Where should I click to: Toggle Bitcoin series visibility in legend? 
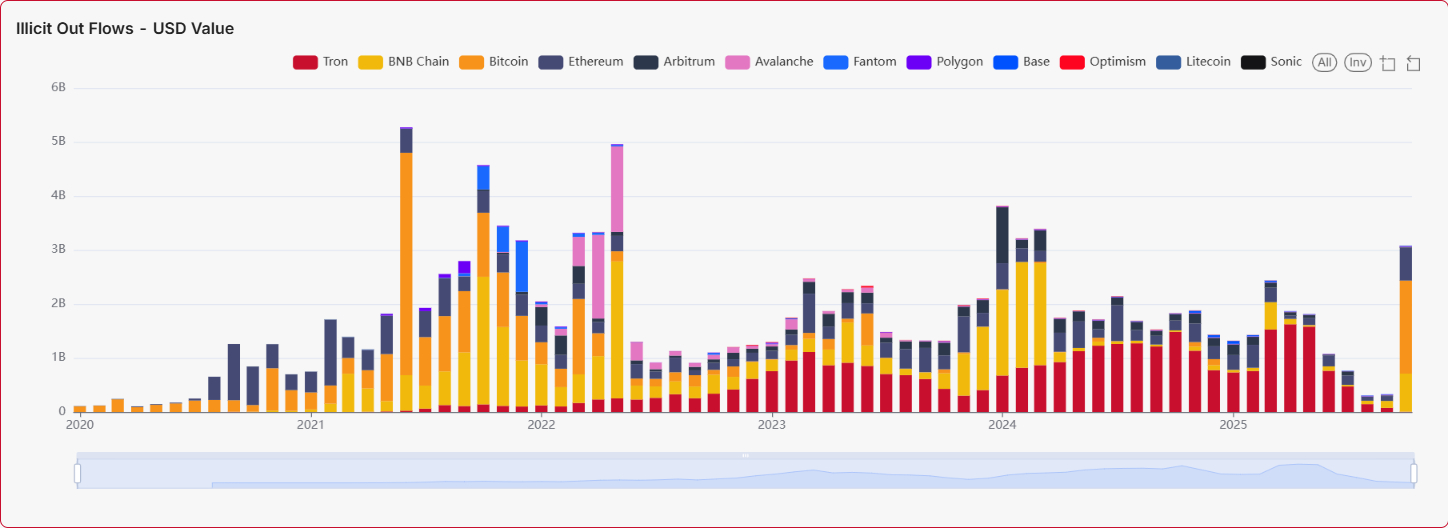click(493, 62)
